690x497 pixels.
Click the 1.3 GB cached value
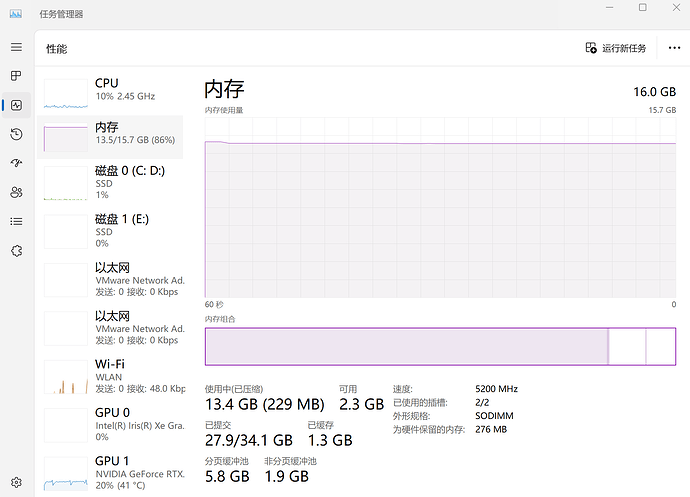click(x=330, y=440)
